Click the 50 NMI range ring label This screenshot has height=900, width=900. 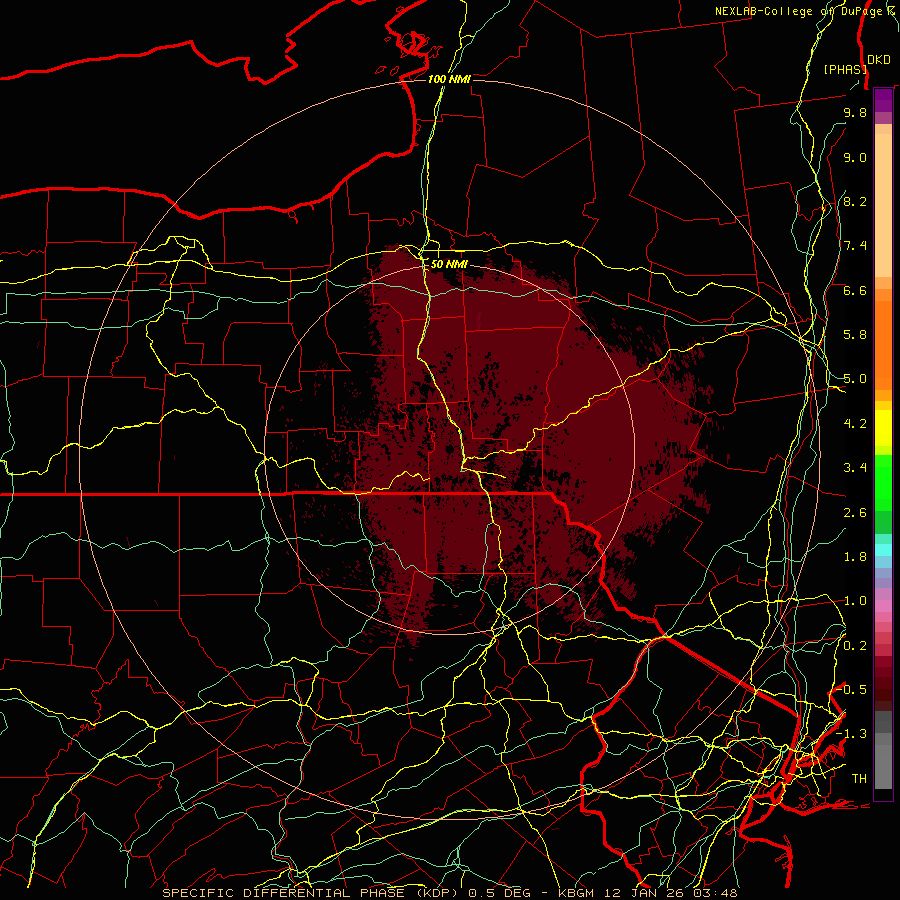click(x=449, y=265)
